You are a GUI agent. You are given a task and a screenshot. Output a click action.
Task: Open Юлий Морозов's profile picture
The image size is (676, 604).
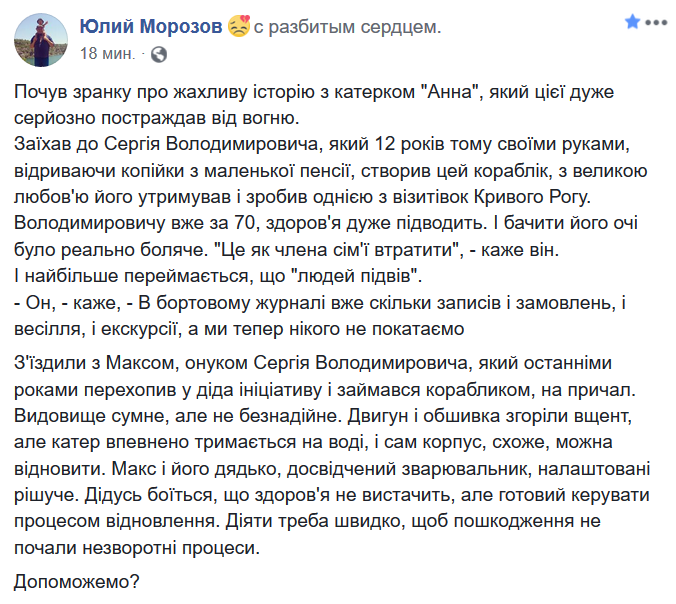point(41,40)
